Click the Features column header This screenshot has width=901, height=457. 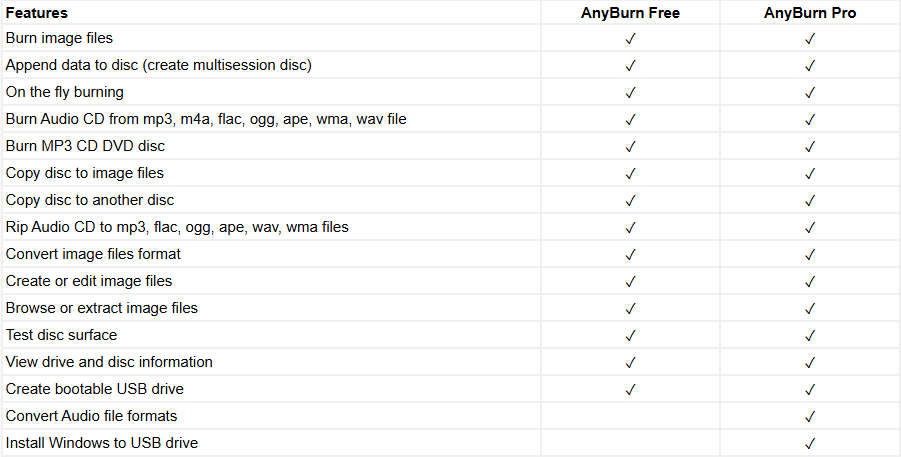point(37,13)
